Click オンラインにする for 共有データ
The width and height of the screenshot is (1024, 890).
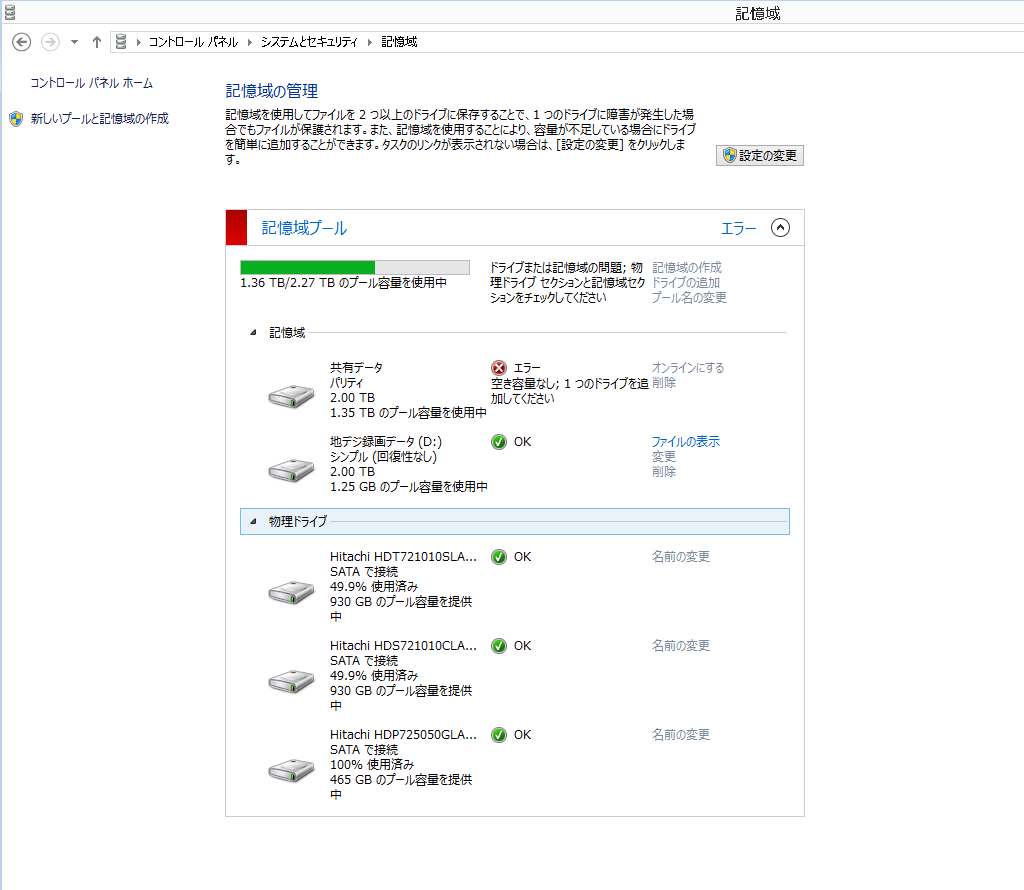click(x=686, y=367)
